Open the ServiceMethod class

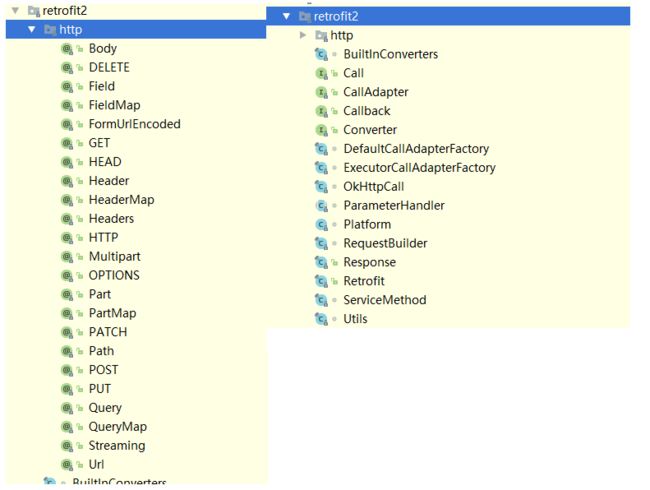click(x=385, y=300)
